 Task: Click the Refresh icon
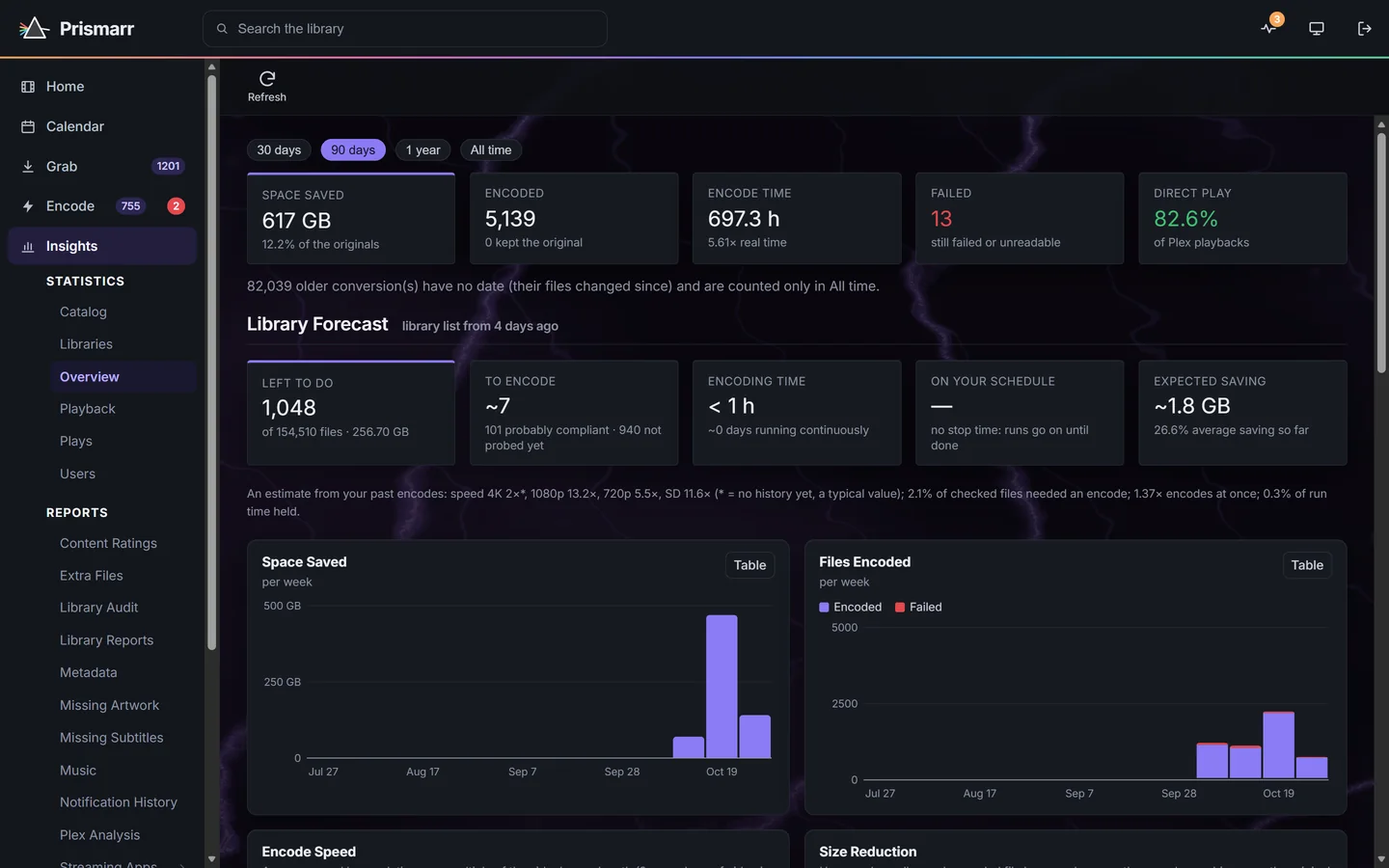(267, 78)
